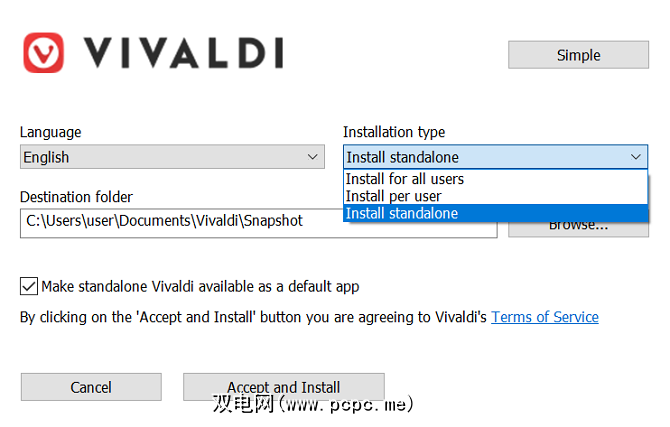Click the 'Language' field label
The width and height of the screenshot is (670, 427).
tap(51, 132)
